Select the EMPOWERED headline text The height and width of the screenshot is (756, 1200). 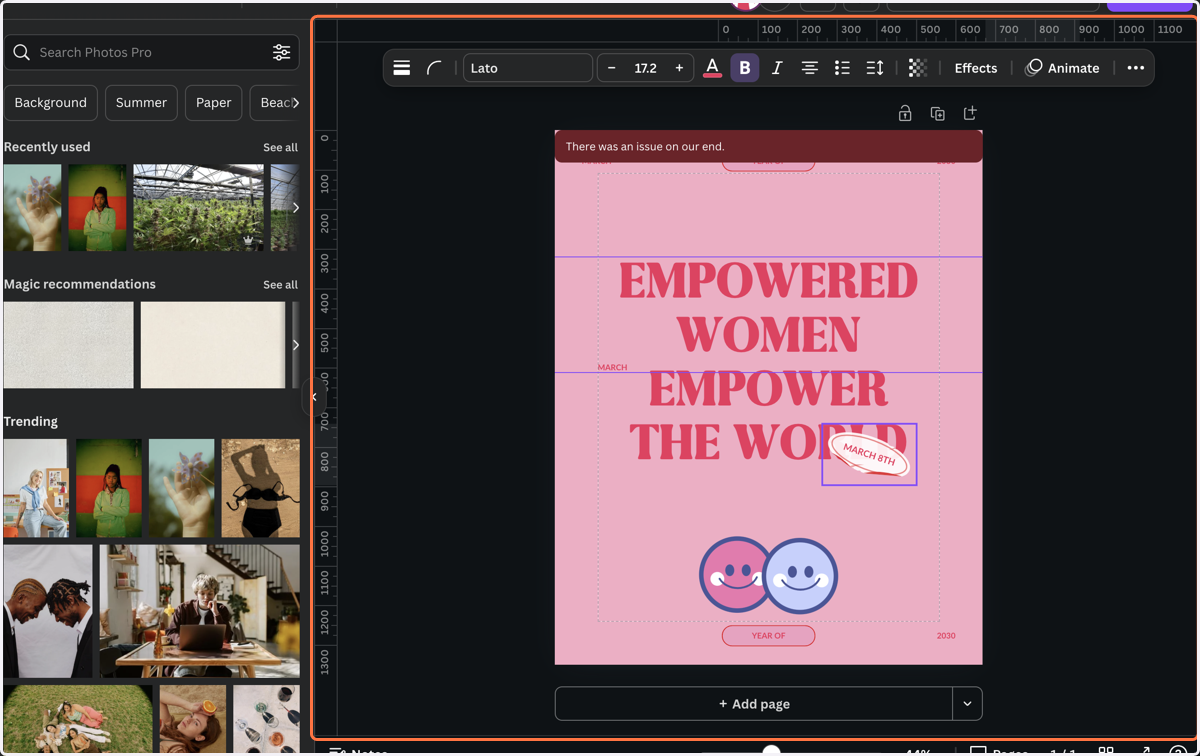tap(768, 281)
